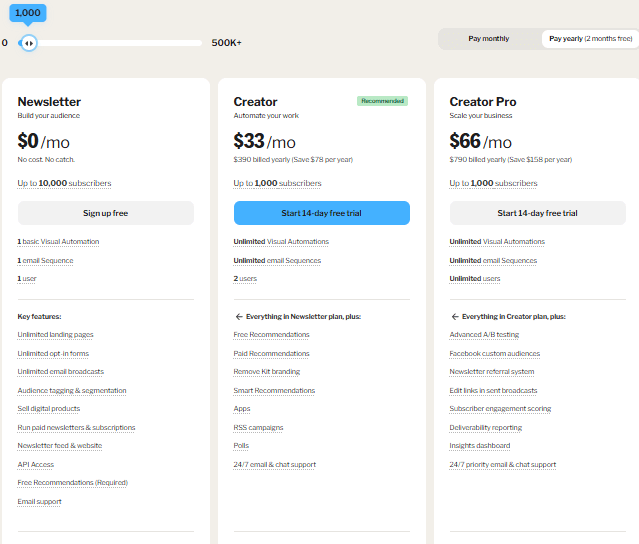
Task: Click 'Unlimited Visual Automations' in Creator Pro
Action: tap(497, 242)
